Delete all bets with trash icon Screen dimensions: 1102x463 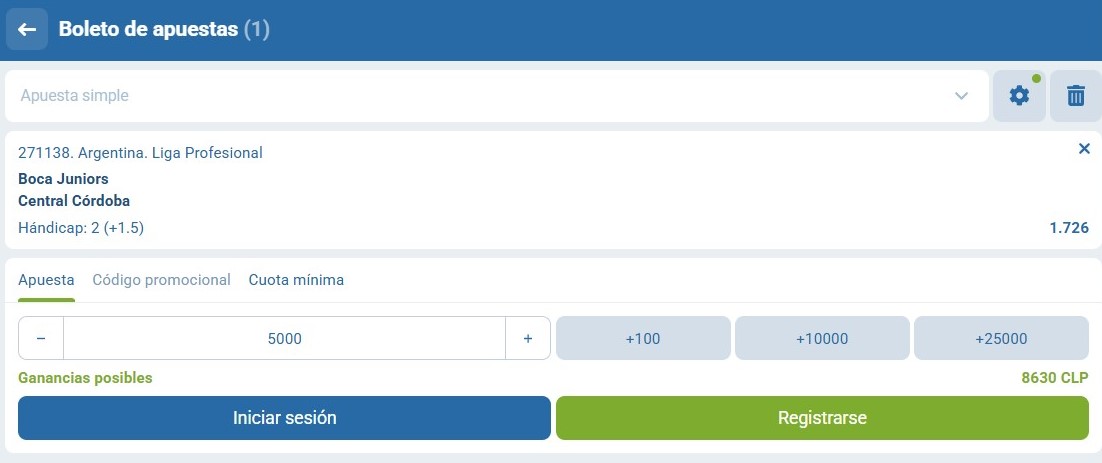(1075, 96)
